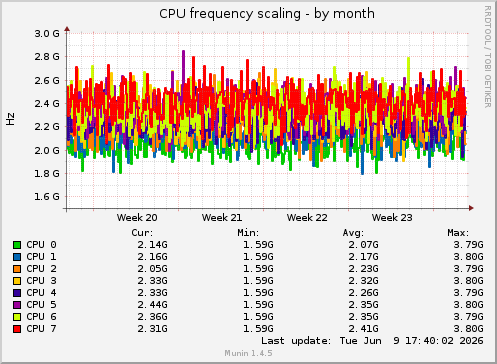
Task: Select the 'CPU 3' legend label
Action: pyautogui.click(x=41, y=281)
